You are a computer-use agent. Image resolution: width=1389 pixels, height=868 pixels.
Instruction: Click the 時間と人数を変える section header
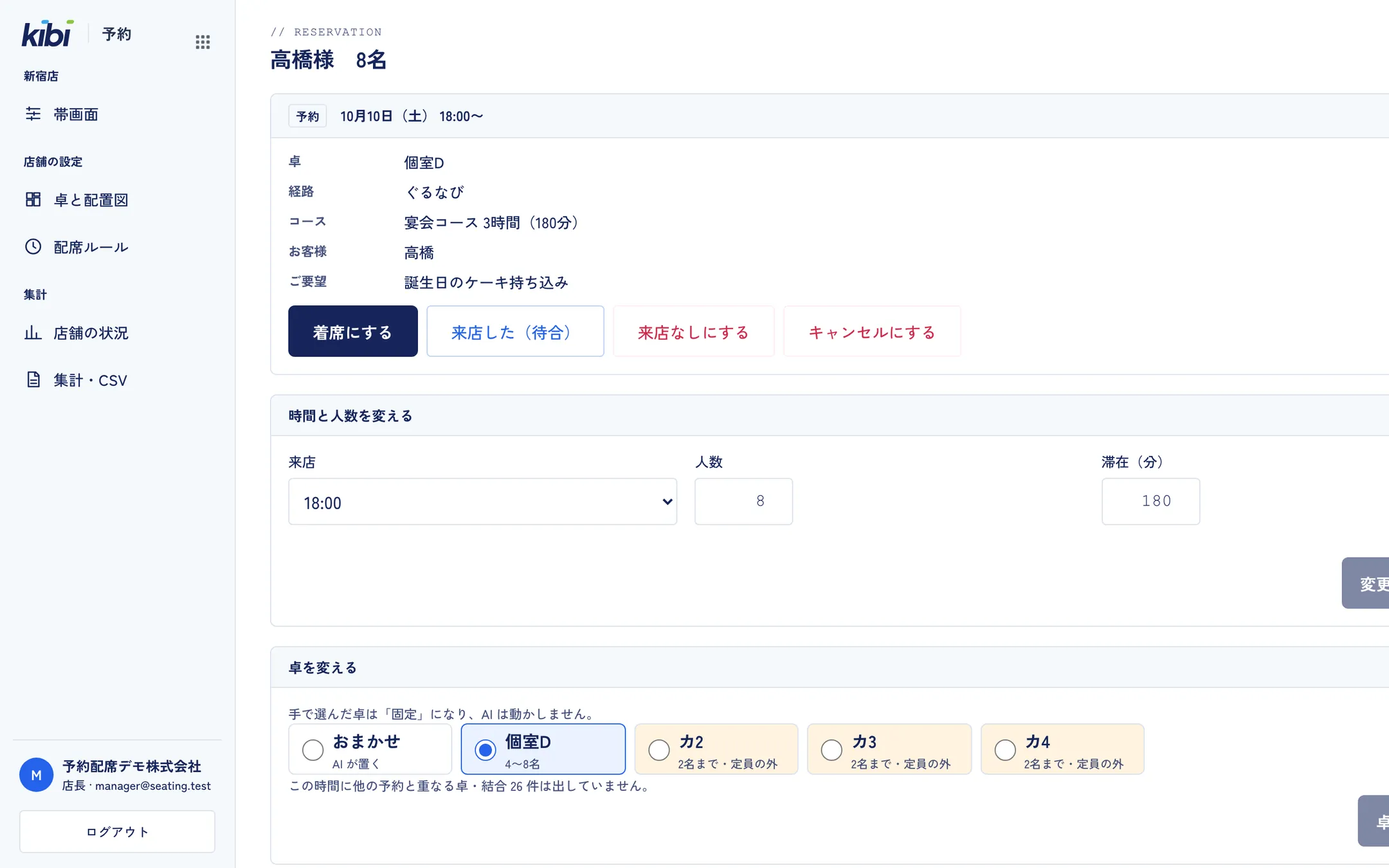[350, 416]
